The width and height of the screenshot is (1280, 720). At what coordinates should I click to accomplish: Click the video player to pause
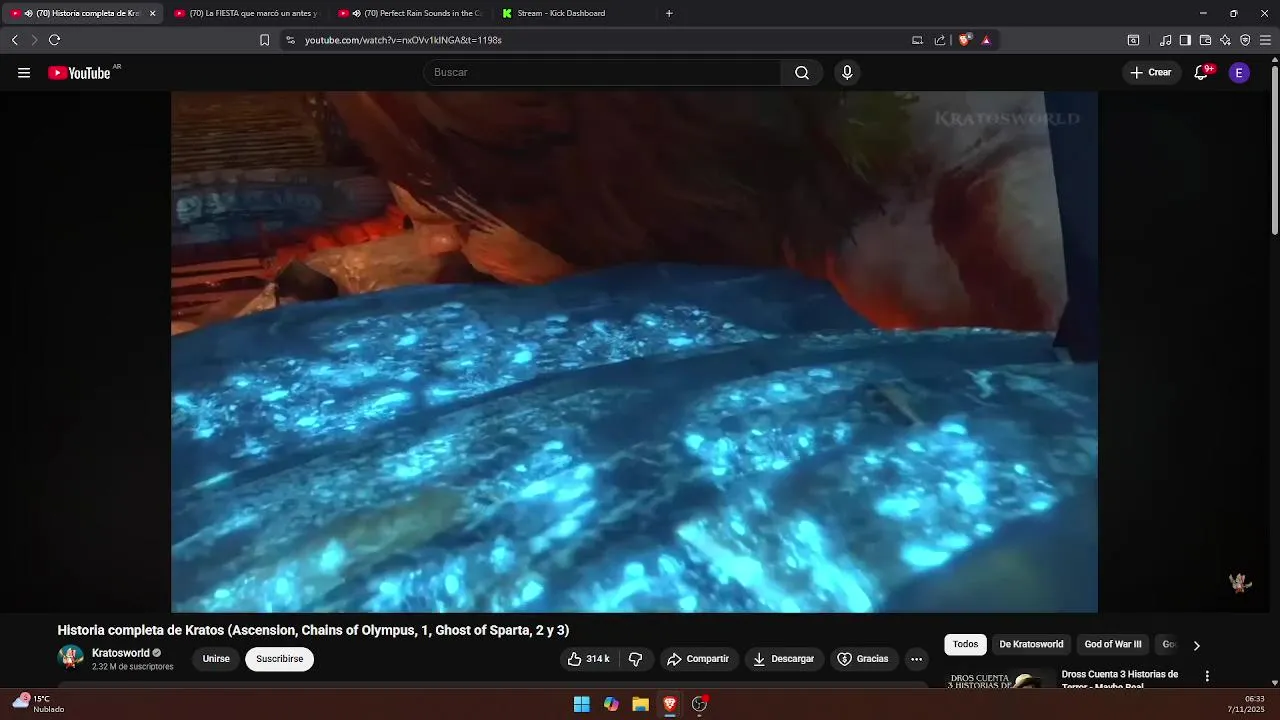click(x=634, y=352)
